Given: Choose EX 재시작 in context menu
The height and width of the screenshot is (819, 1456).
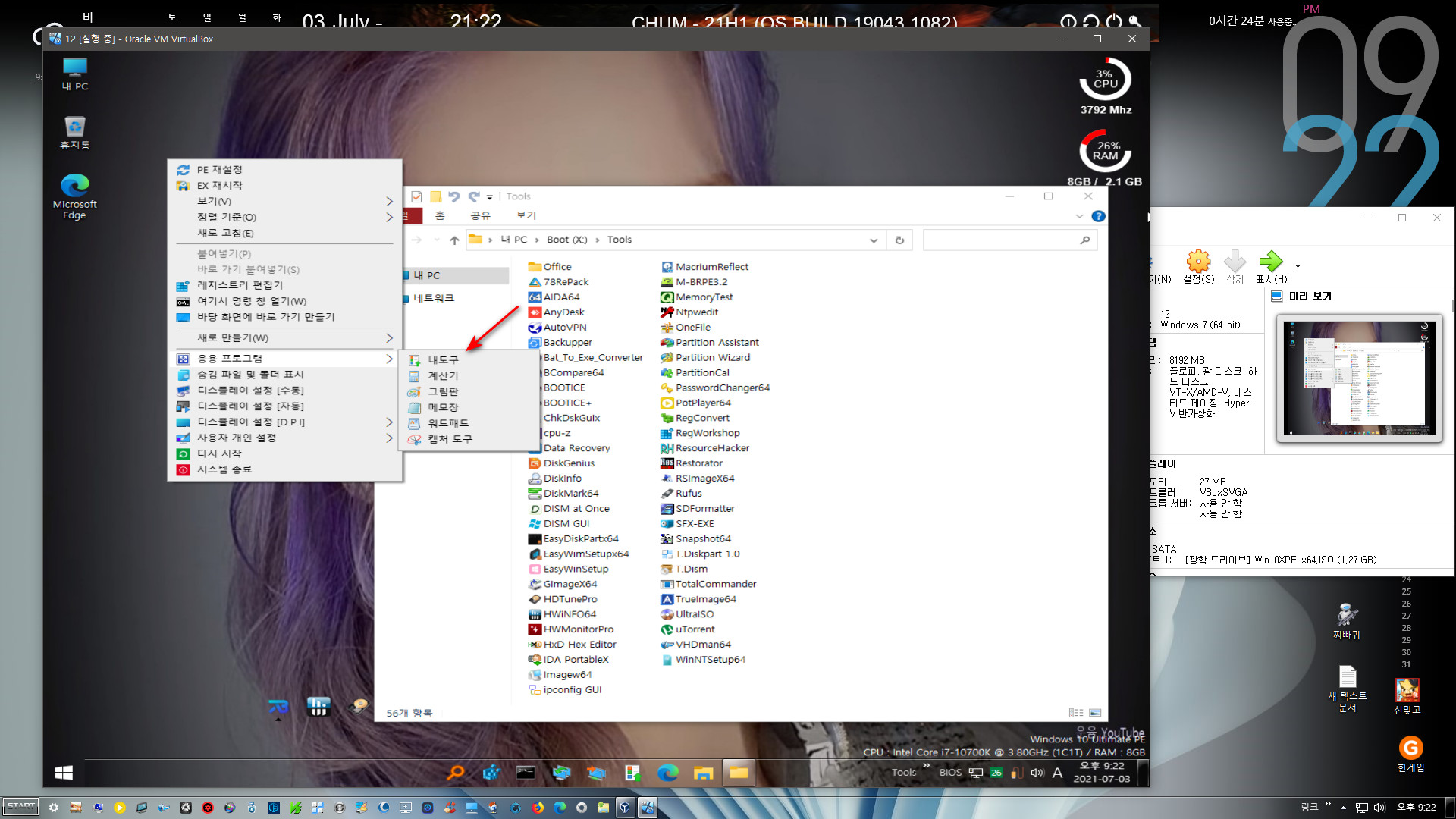Looking at the screenshot, I should tap(285, 186).
